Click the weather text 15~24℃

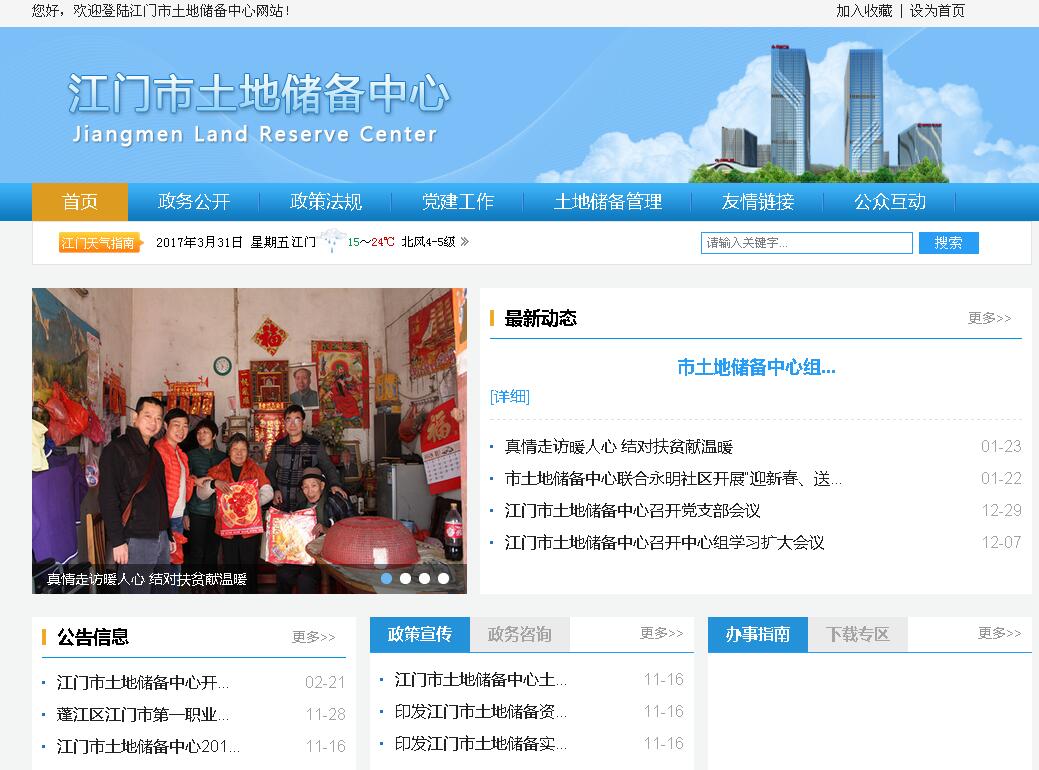tap(371, 242)
